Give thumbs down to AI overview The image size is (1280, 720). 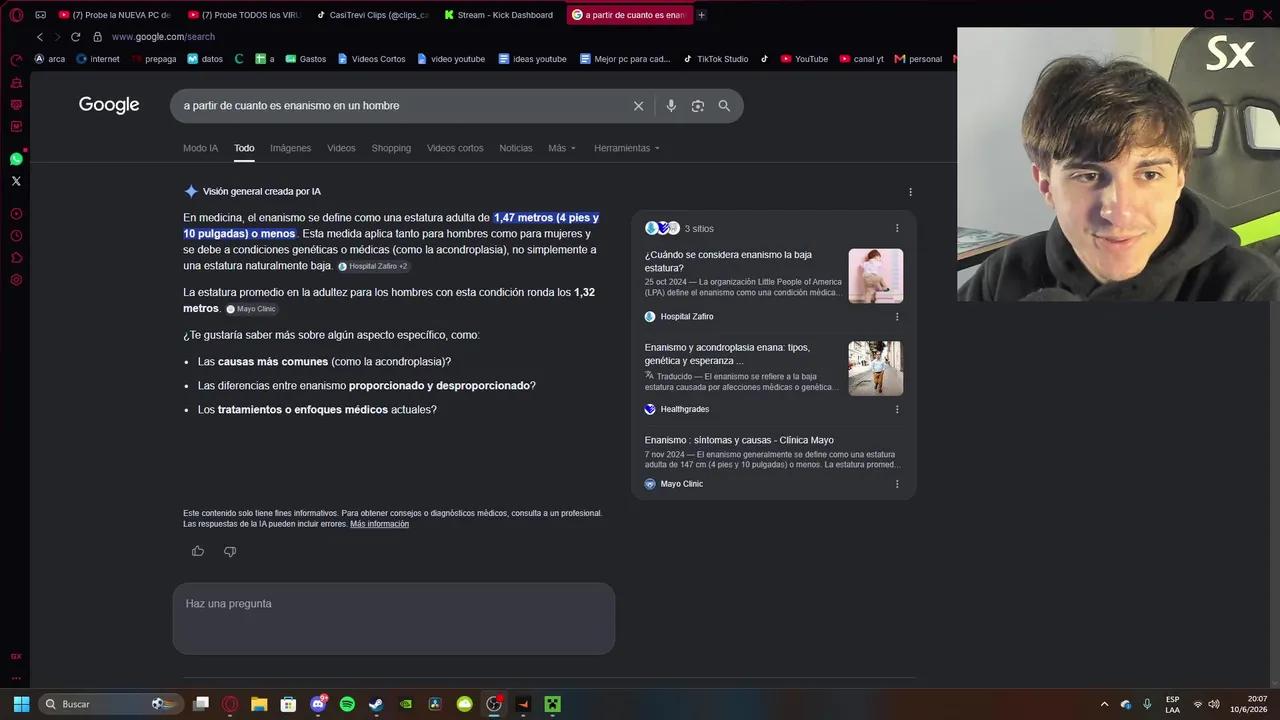(230, 551)
